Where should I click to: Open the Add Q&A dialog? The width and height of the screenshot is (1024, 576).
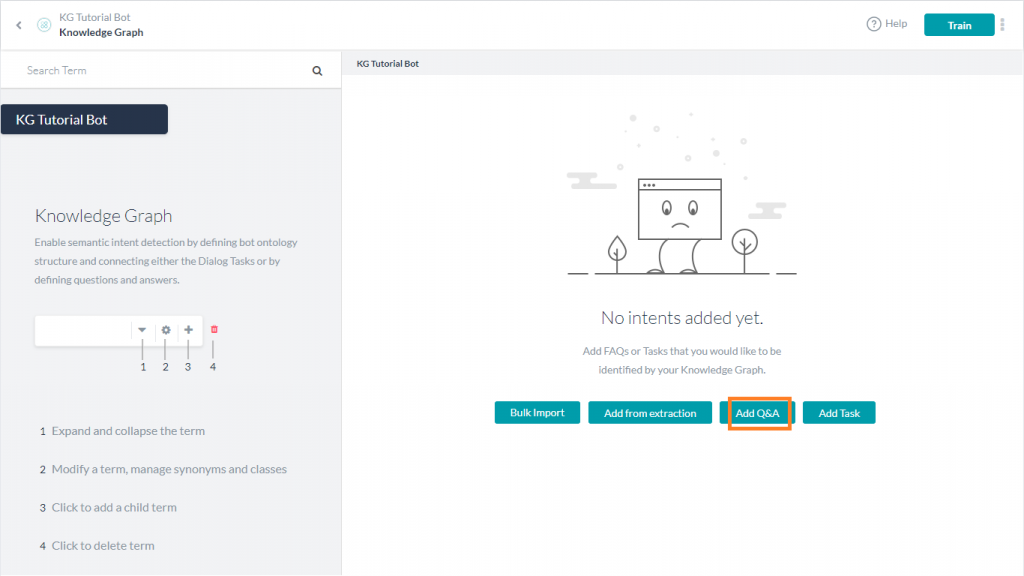(757, 412)
